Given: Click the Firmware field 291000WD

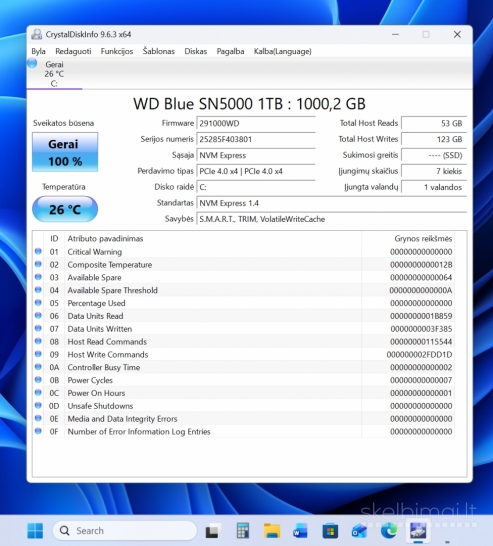Looking at the screenshot, I should [x=256, y=123].
